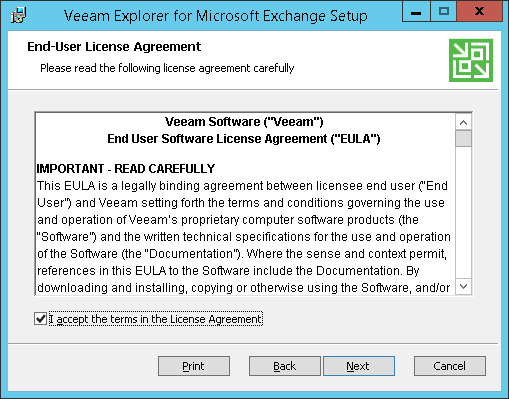Image resolution: width=509 pixels, height=399 pixels.
Task: Click the 'End-User License Agreement' header
Action: coord(114,47)
